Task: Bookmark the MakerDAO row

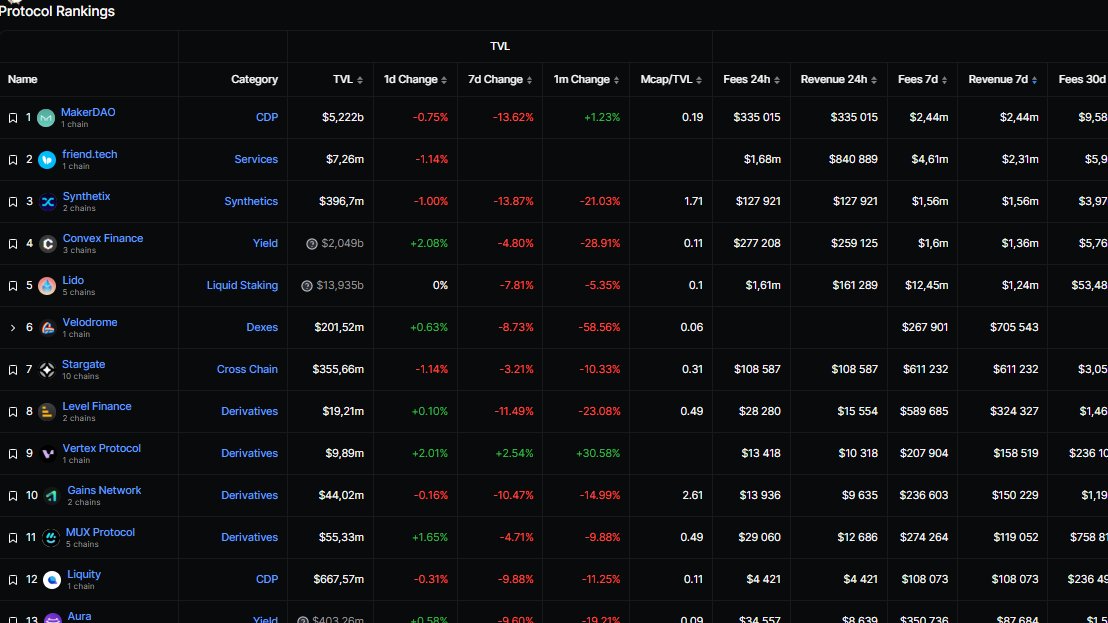Action: 13,118
